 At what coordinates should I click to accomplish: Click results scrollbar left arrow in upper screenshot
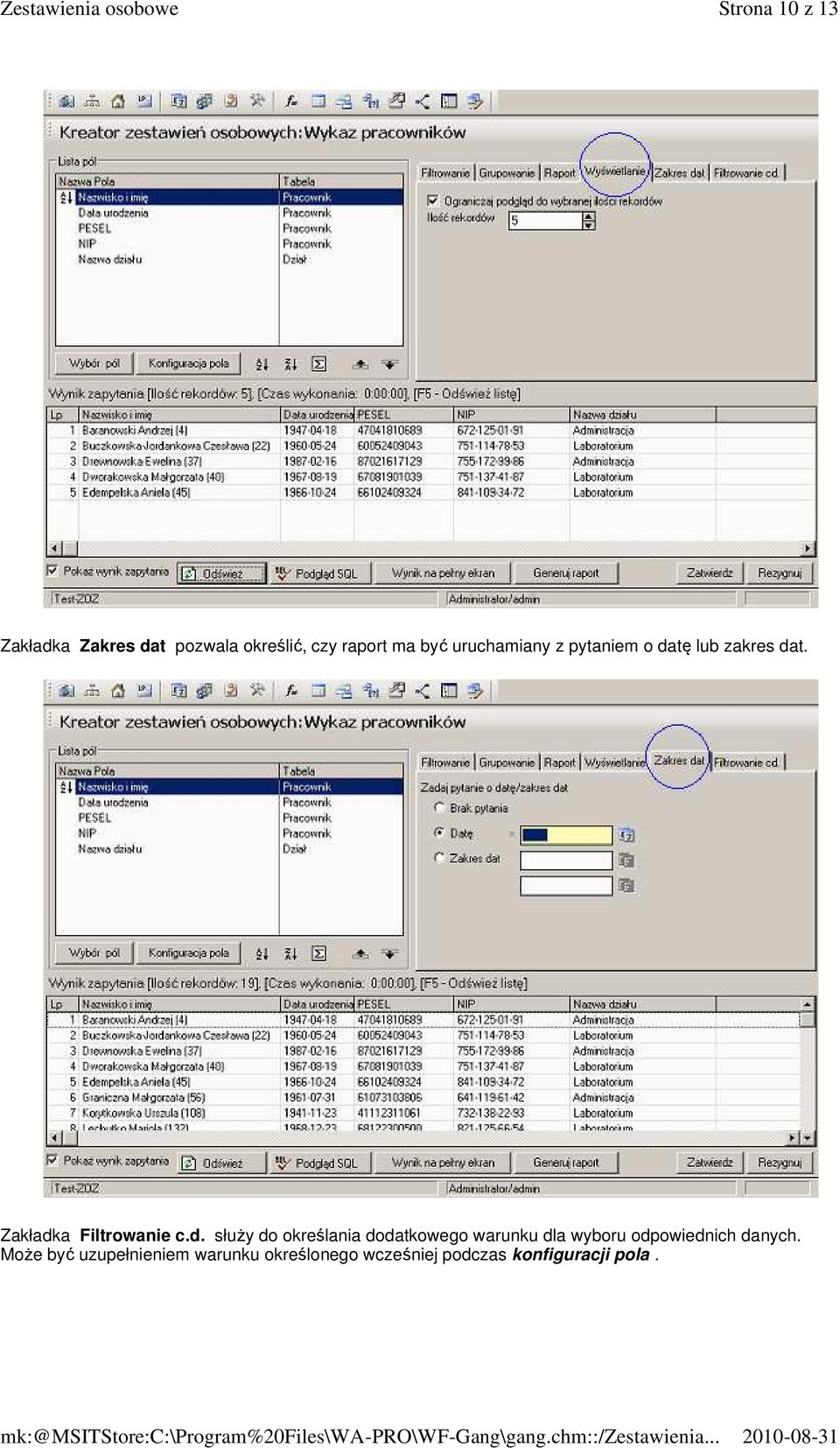[54, 549]
